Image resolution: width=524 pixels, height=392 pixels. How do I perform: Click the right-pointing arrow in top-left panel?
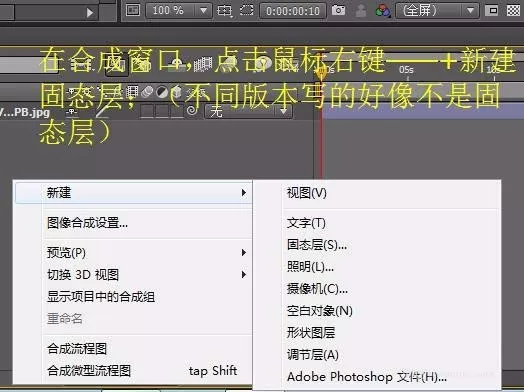click(90, 13)
